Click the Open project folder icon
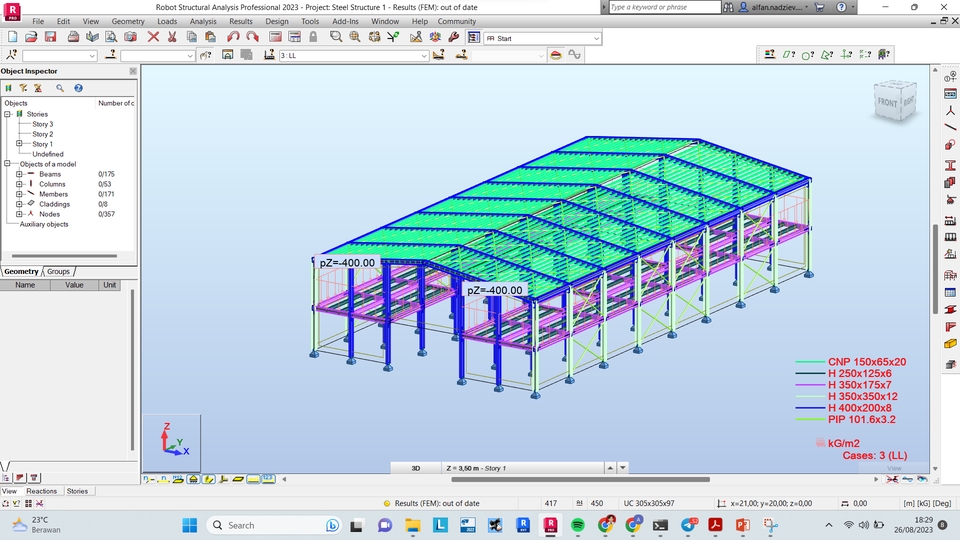This screenshot has width=960, height=540. (x=31, y=37)
